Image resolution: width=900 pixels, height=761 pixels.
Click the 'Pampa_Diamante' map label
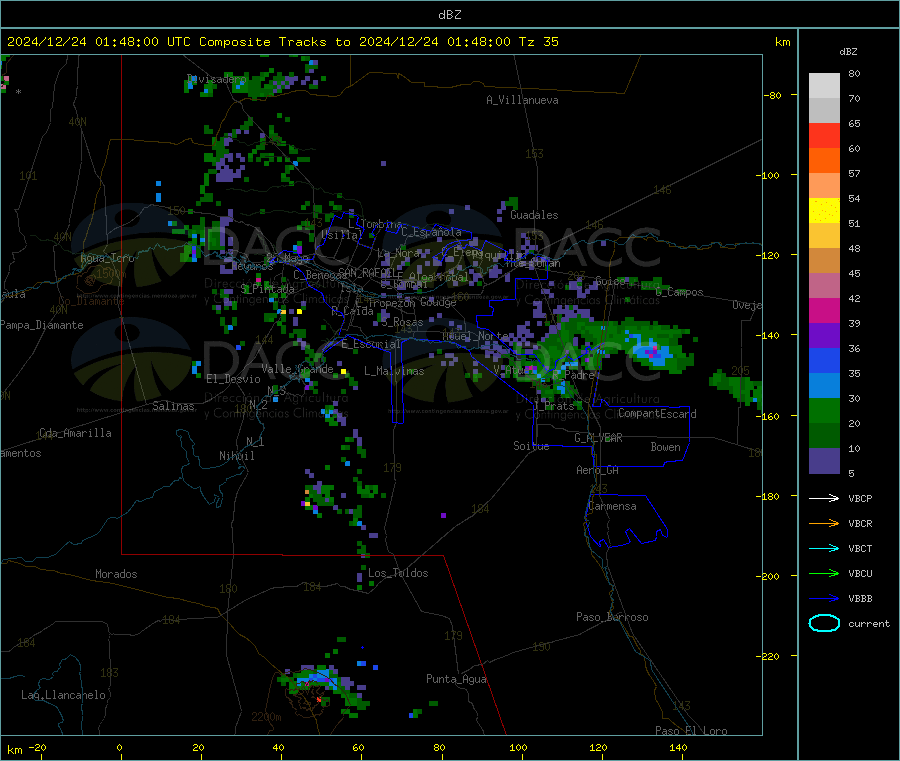tap(42, 325)
